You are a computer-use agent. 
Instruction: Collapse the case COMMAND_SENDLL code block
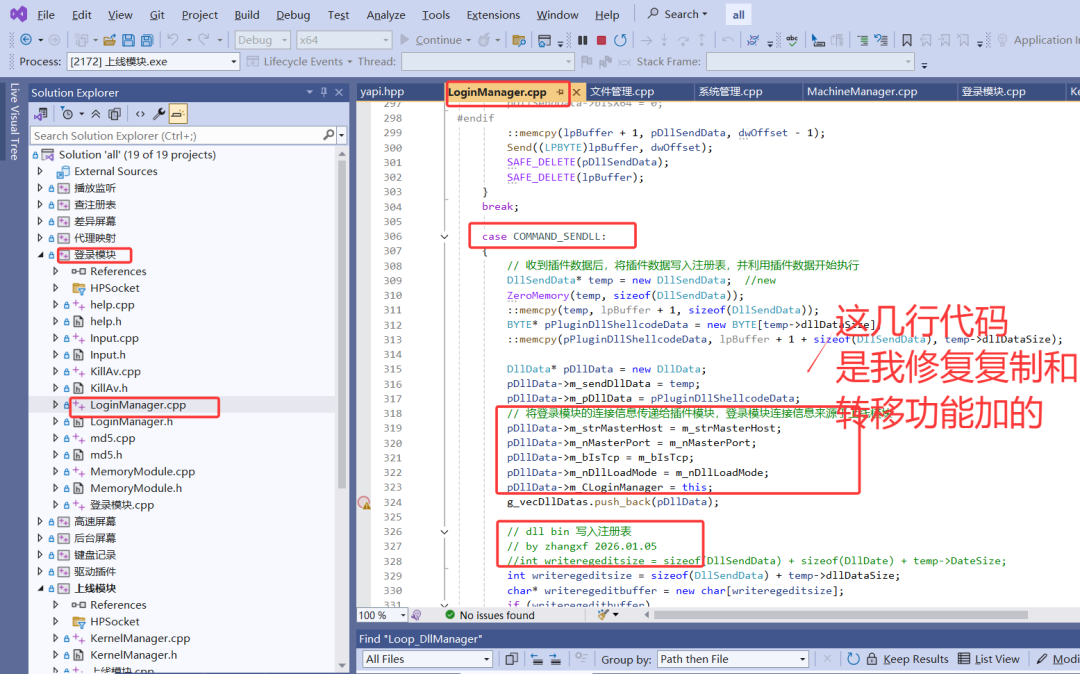pyautogui.click(x=444, y=237)
